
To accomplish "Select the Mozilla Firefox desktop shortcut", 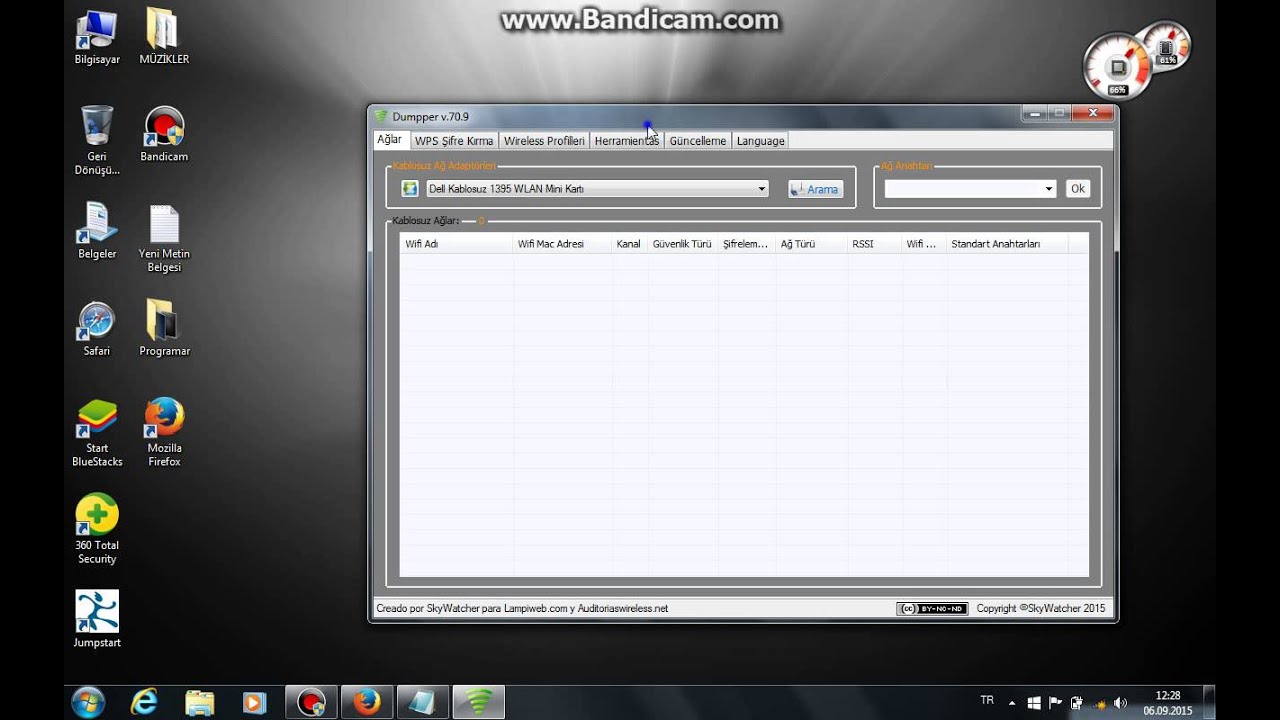I will point(164,433).
